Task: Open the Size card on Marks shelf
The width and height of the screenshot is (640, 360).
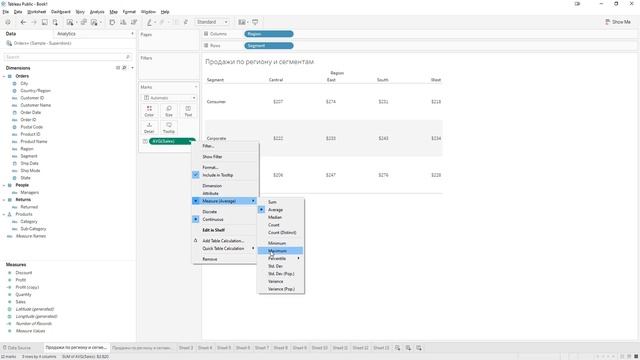Action: click(x=169, y=111)
